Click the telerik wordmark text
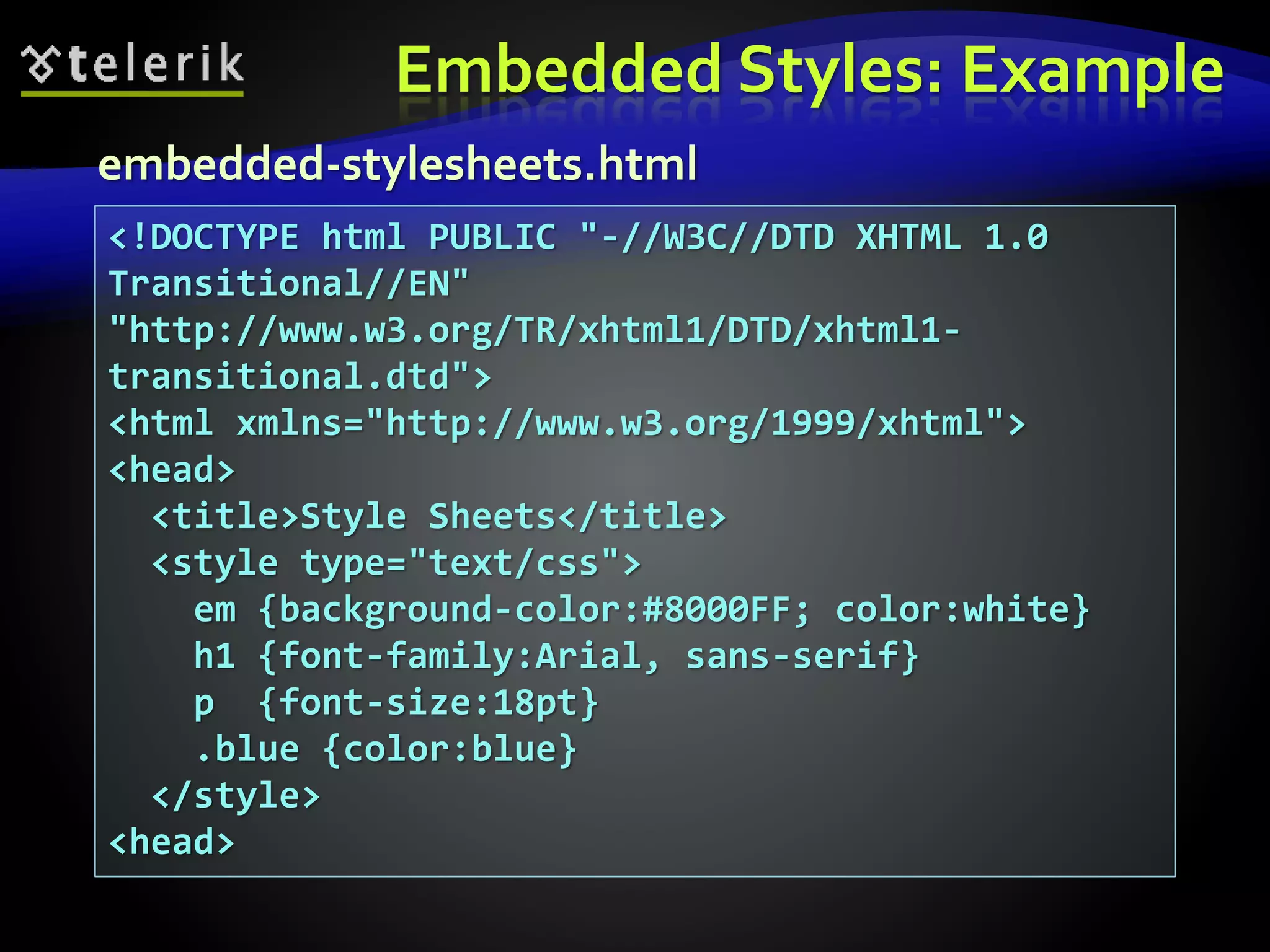 click(155, 63)
